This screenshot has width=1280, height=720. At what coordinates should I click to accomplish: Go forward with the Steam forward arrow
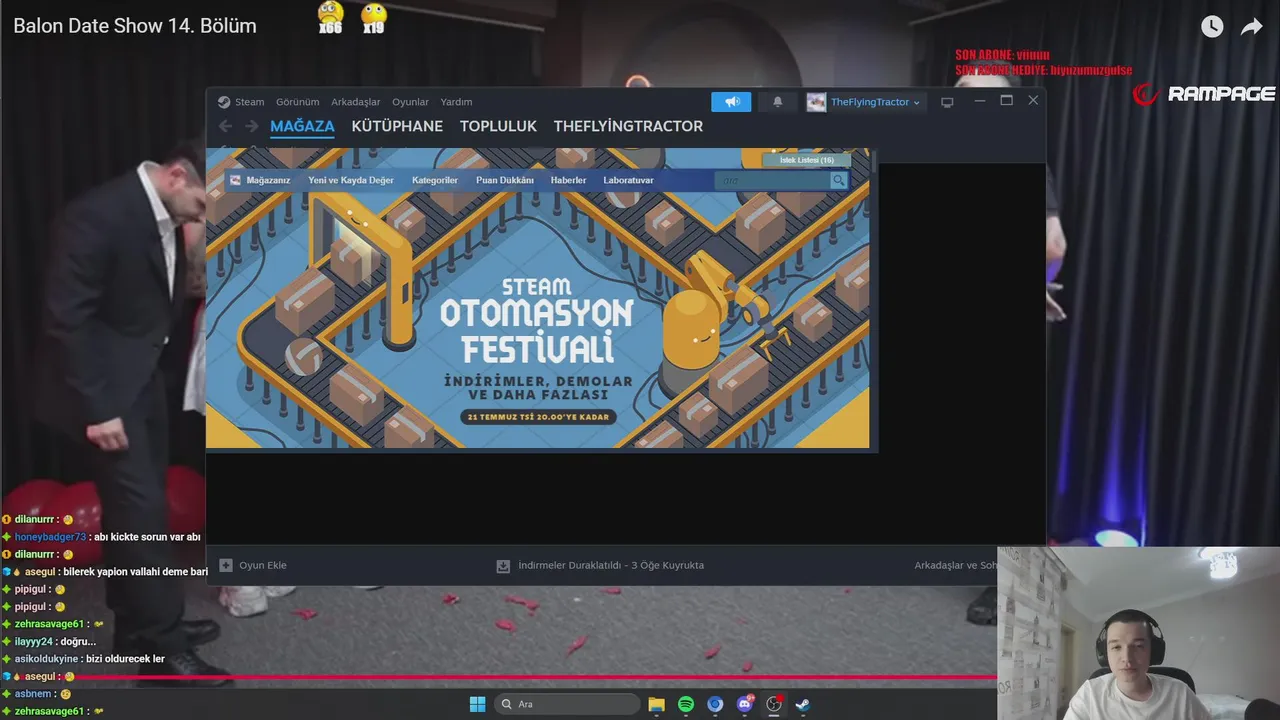(x=251, y=126)
